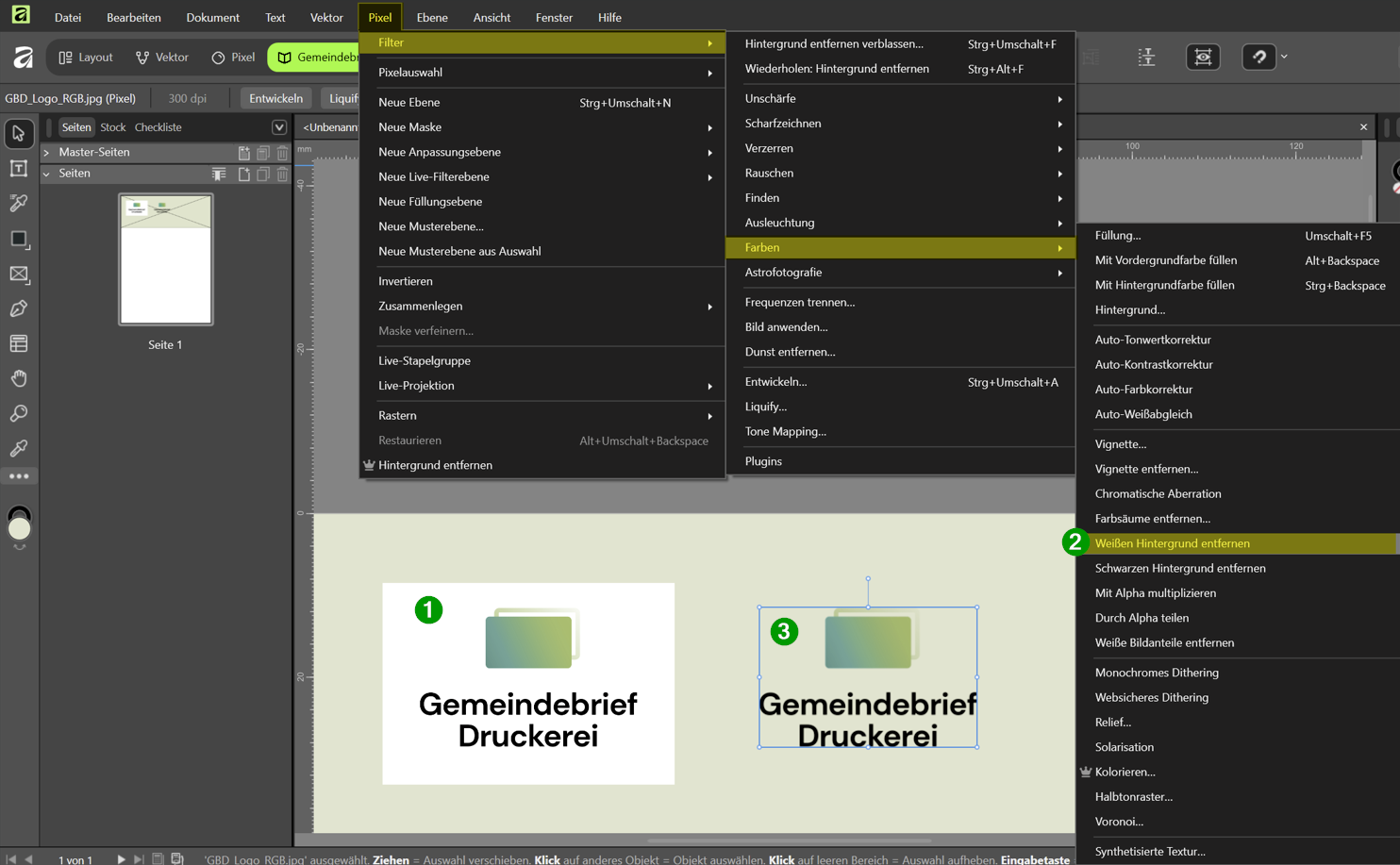The width and height of the screenshot is (1400, 865).
Task: Expand the Master-Seiten section
Action: click(46, 152)
